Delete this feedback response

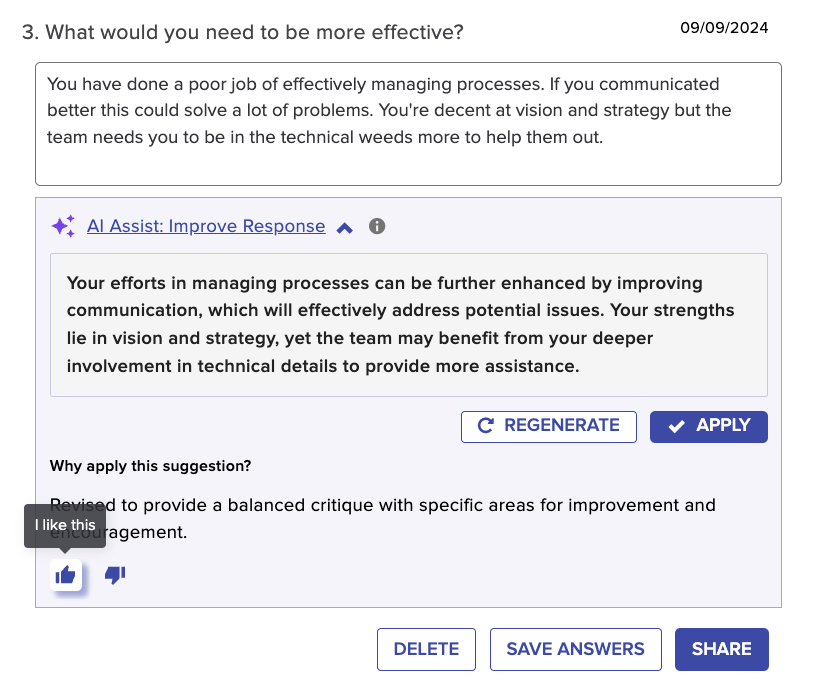click(426, 649)
